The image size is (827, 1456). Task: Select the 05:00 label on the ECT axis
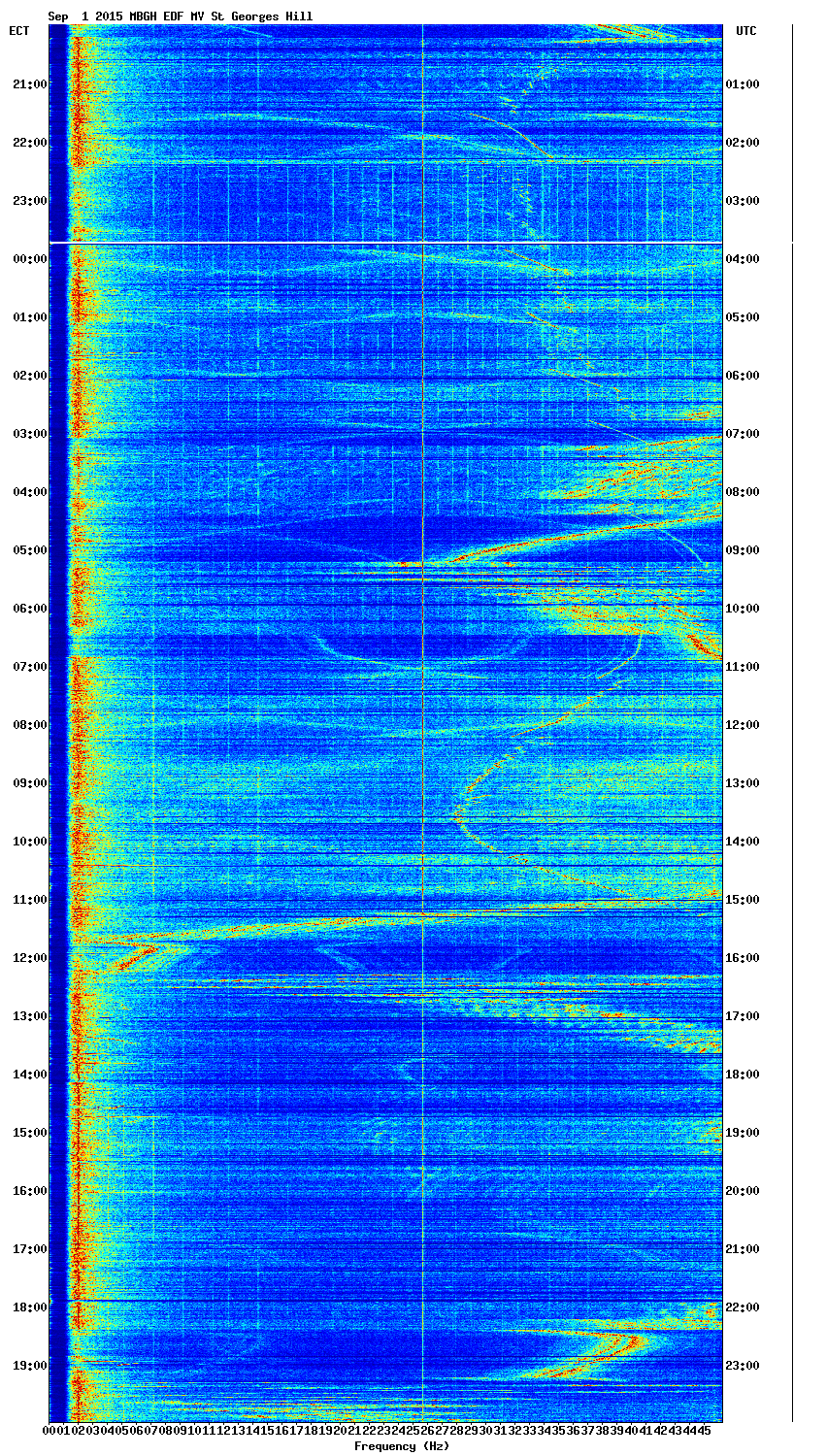tap(28, 550)
